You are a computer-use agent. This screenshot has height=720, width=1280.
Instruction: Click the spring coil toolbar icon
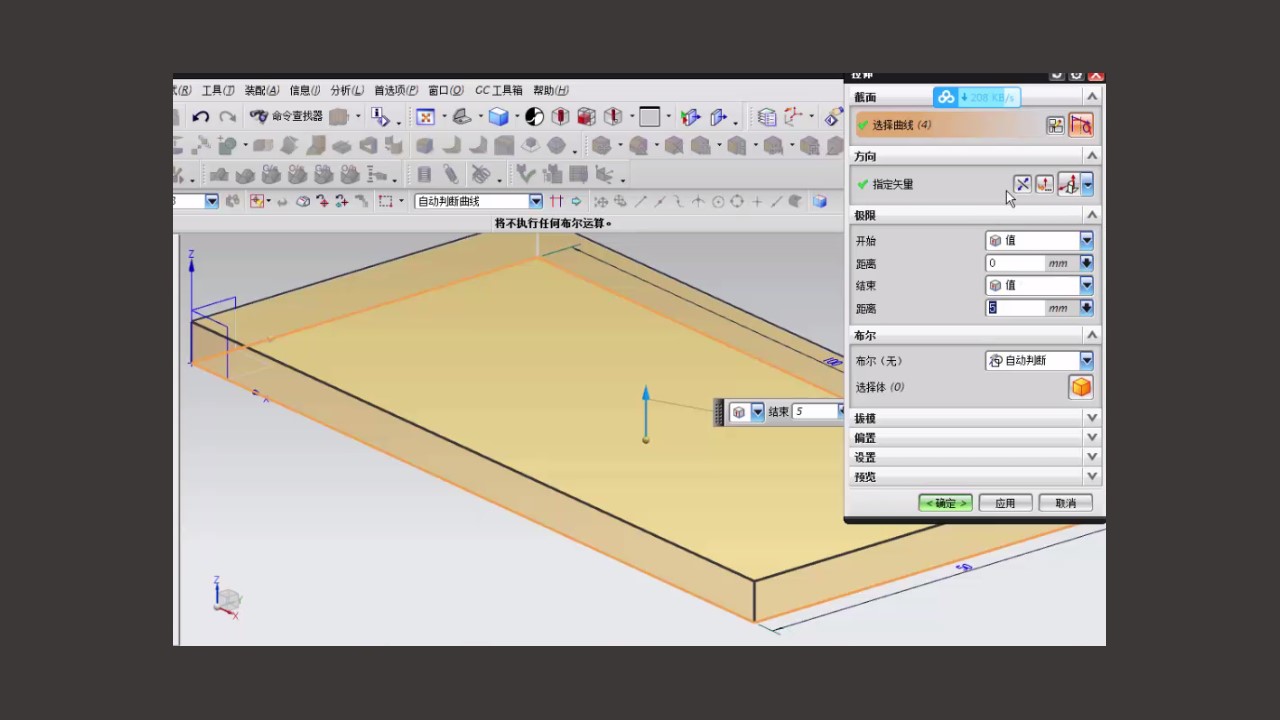451,173
